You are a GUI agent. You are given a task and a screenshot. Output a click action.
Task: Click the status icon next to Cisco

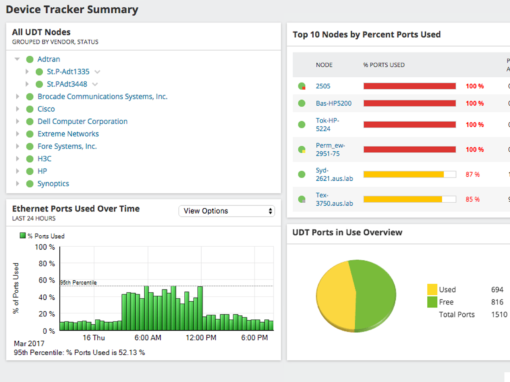click(x=30, y=109)
